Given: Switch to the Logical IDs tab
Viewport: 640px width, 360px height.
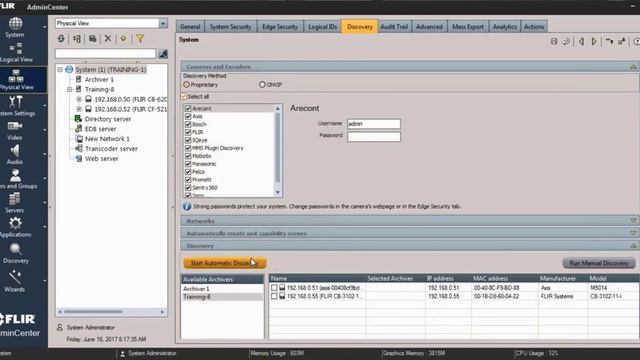Looking at the screenshot, I should coord(322,27).
